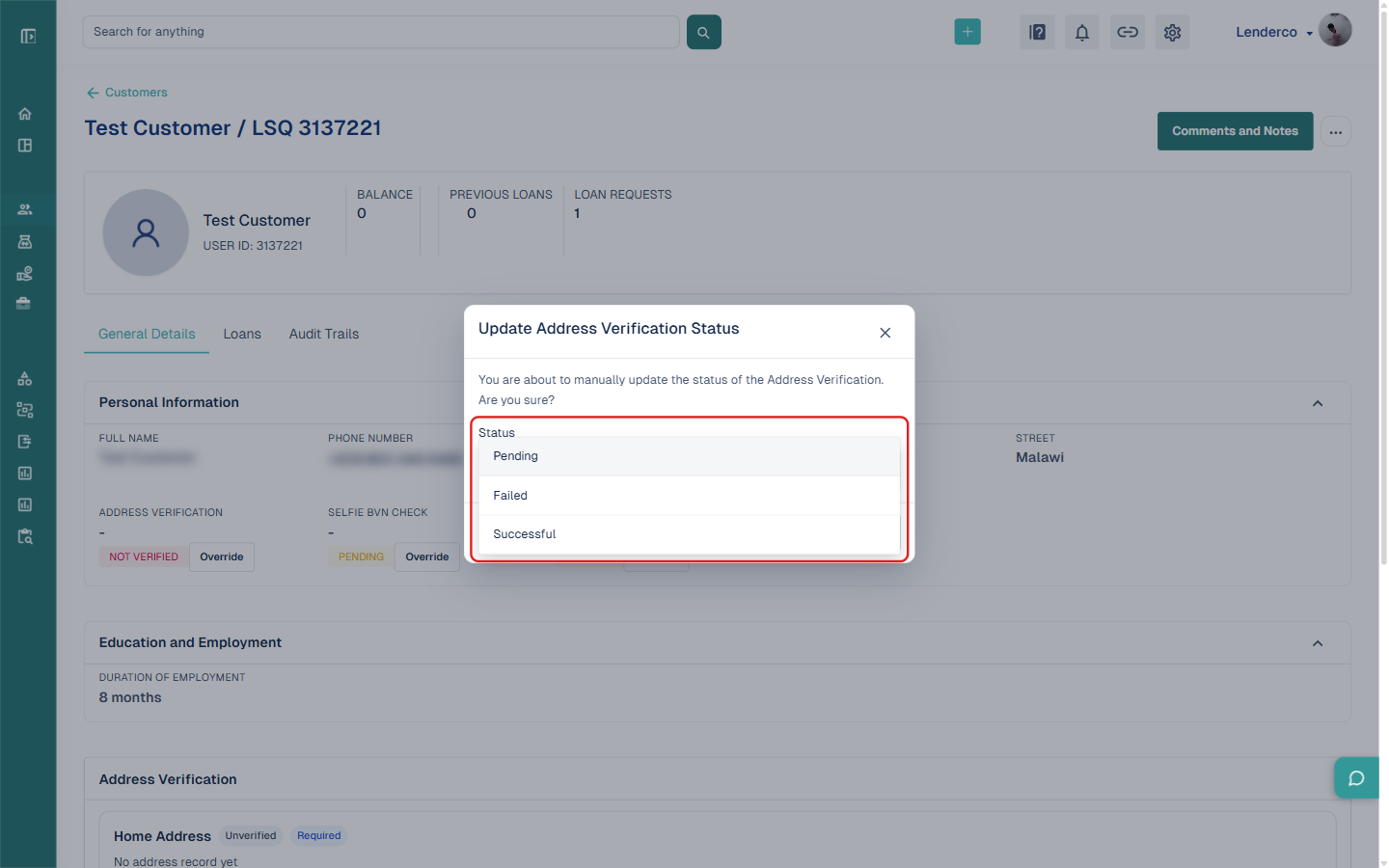Open the workflow nodes icon in sidebar

(x=25, y=410)
